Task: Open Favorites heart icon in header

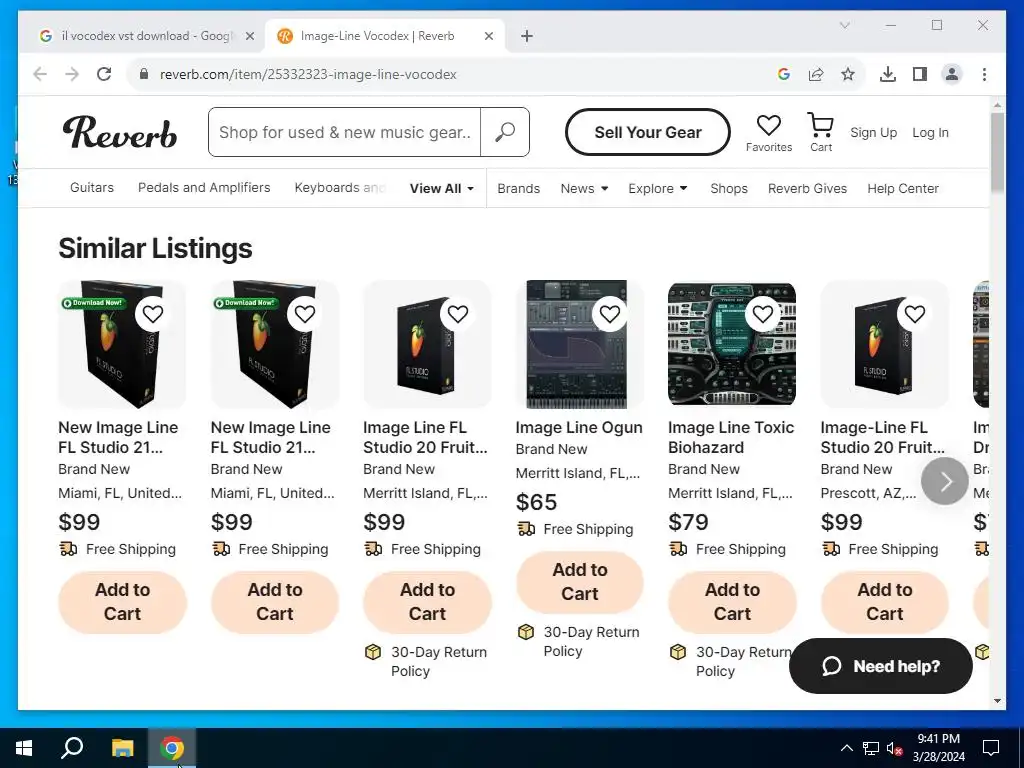Action: (x=769, y=133)
